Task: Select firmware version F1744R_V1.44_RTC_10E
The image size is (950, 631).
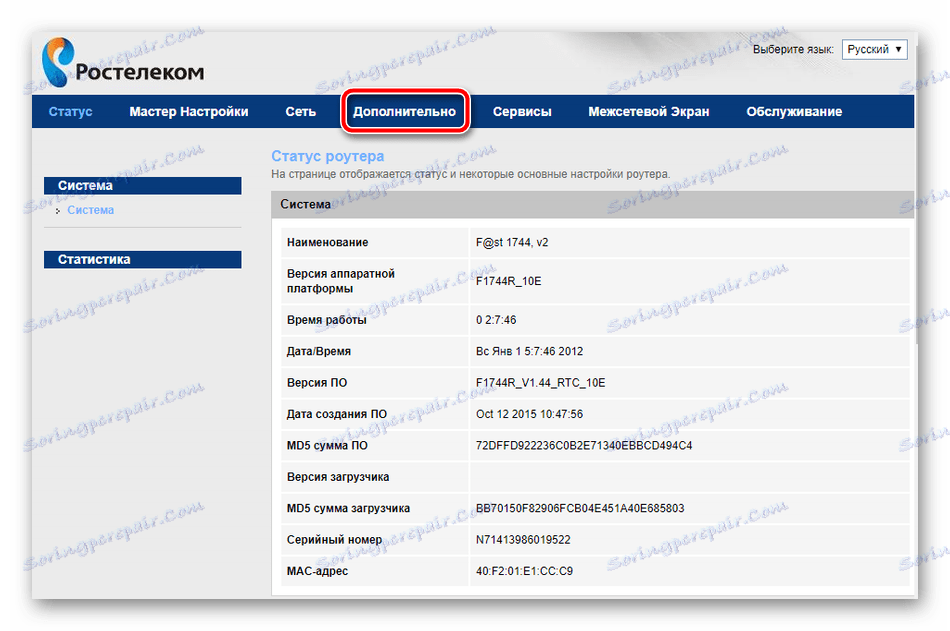Action: pyautogui.click(x=540, y=383)
